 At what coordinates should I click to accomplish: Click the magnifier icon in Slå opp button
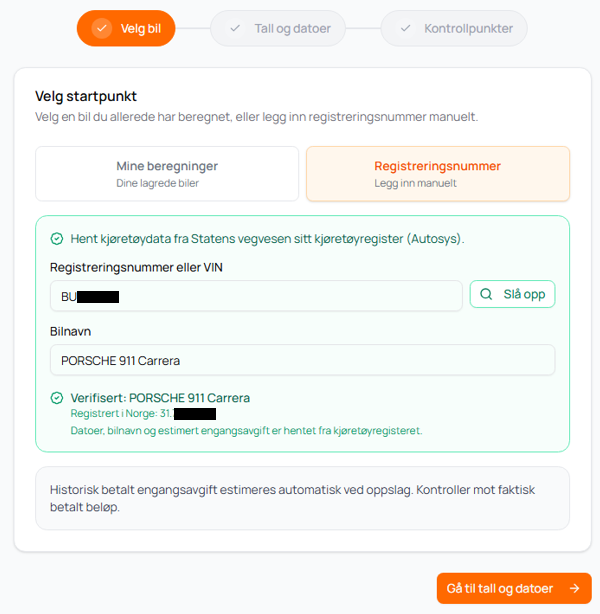coord(486,294)
